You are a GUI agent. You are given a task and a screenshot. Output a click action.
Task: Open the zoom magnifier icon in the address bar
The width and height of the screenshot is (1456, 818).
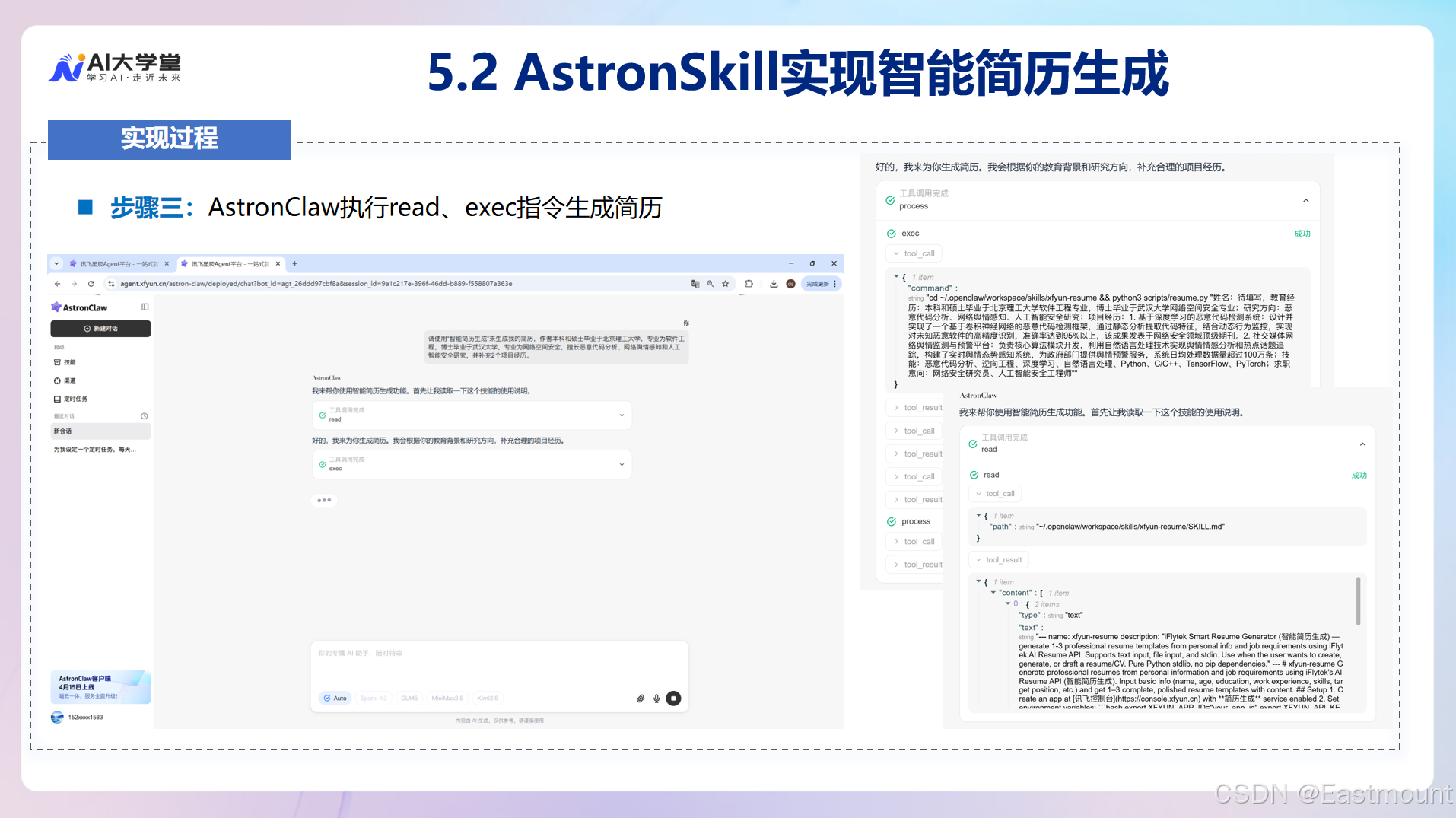(711, 284)
